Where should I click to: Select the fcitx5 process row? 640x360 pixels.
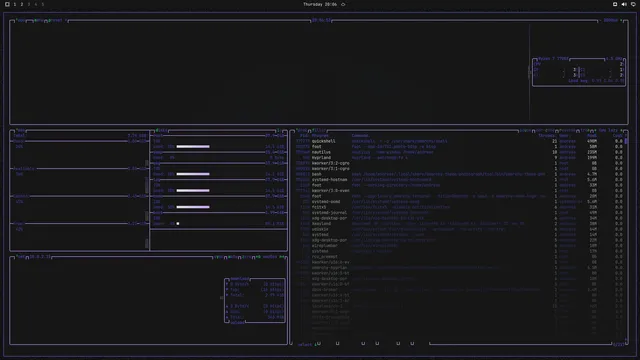tap(459, 207)
